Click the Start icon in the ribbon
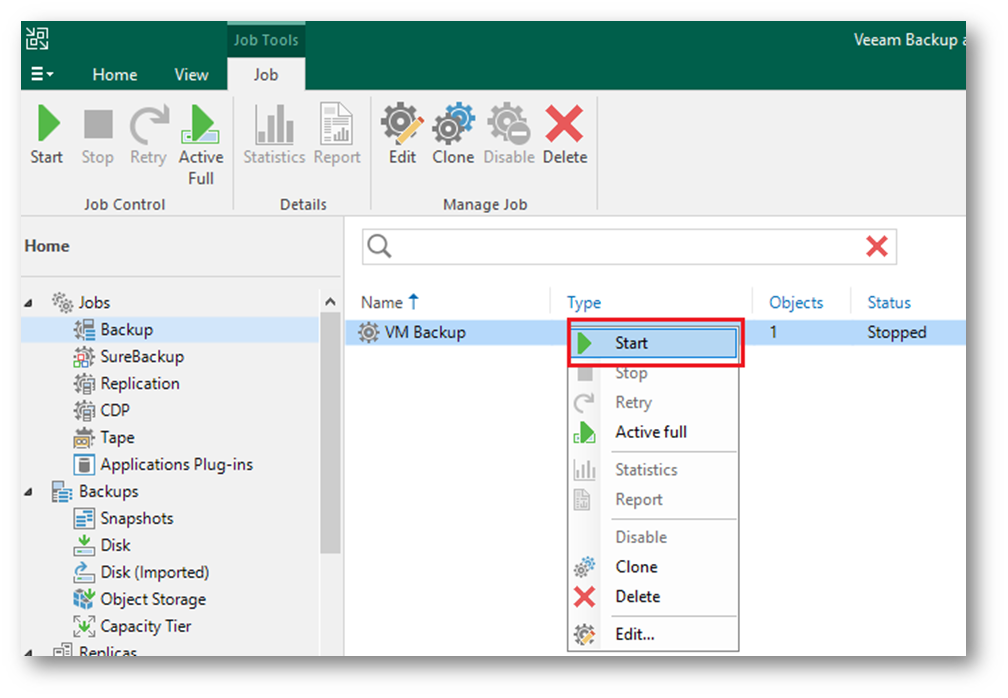 click(47, 125)
